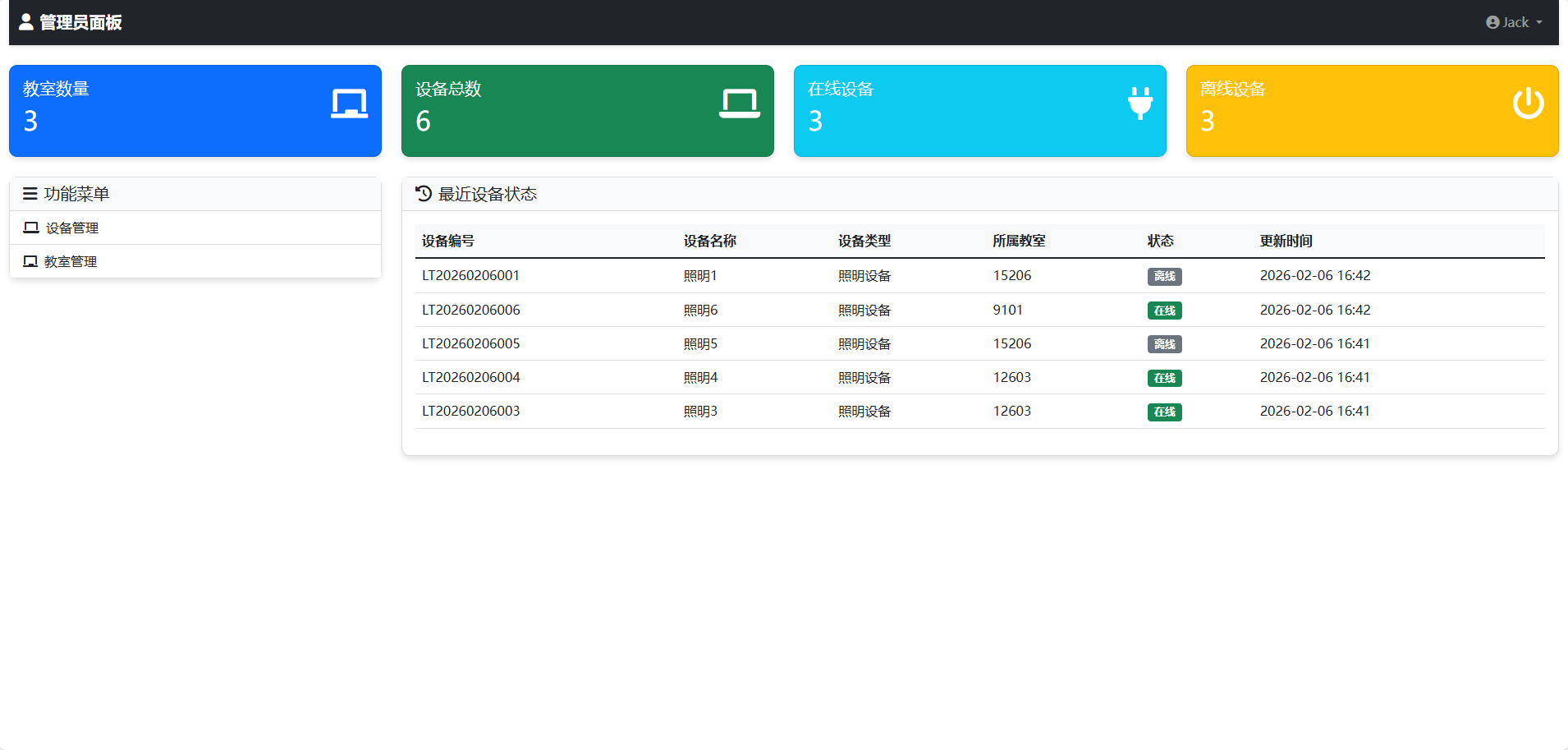Image resolution: width=1568 pixels, height=750 pixels.
Task: Click the 离线 badge for 照明1
Action: [1164, 276]
